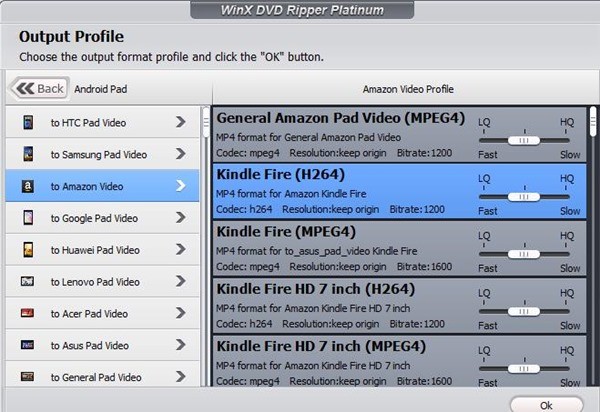Click the Google Pad device icon

point(28,218)
